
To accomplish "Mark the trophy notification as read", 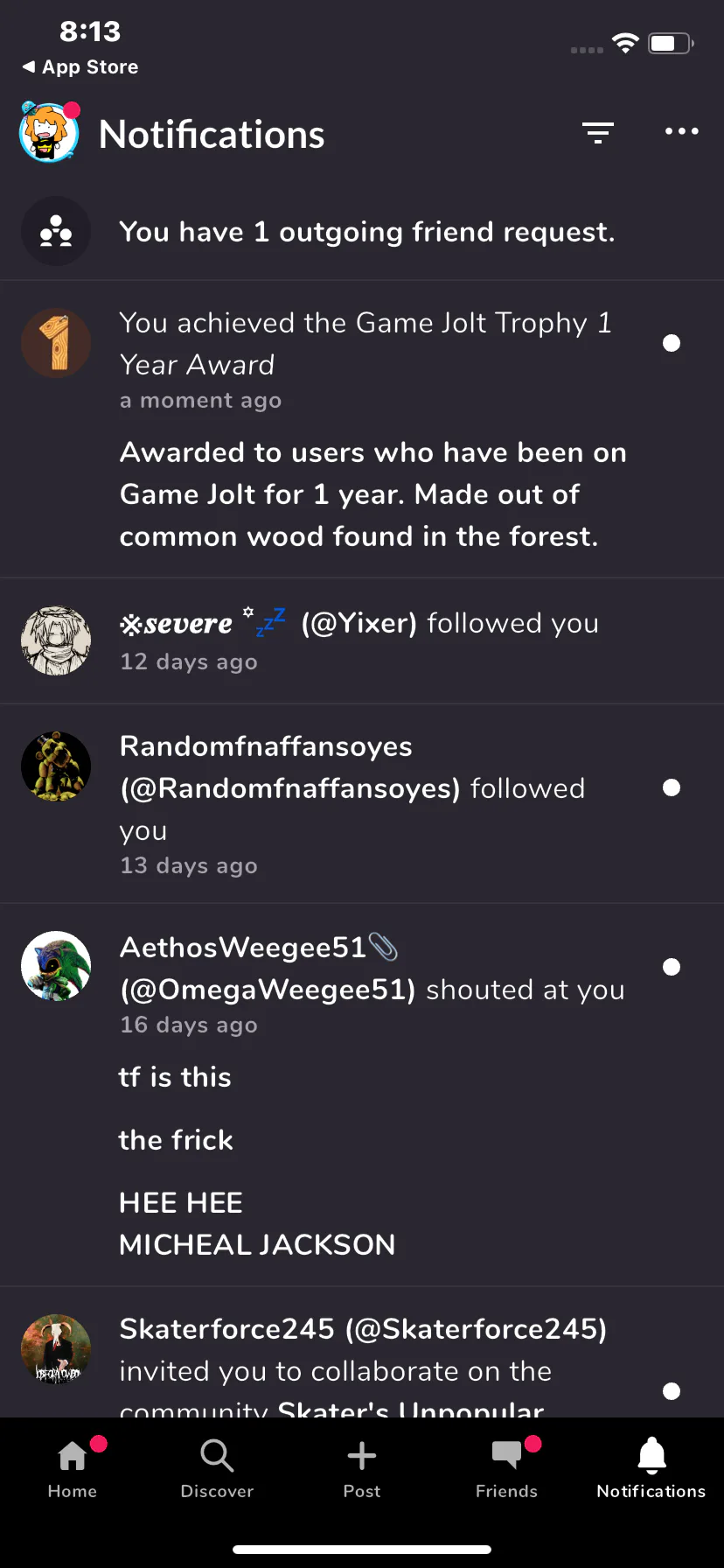I will tap(672, 343).
